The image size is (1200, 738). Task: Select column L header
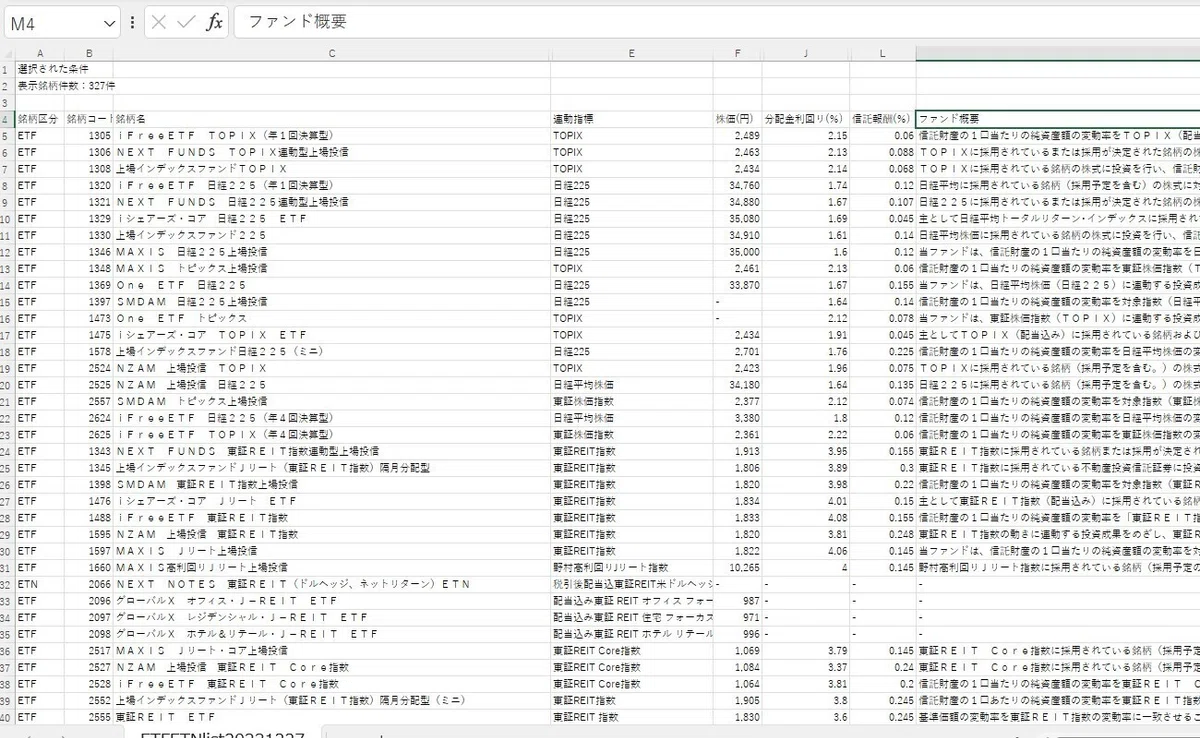pos(883,52)
